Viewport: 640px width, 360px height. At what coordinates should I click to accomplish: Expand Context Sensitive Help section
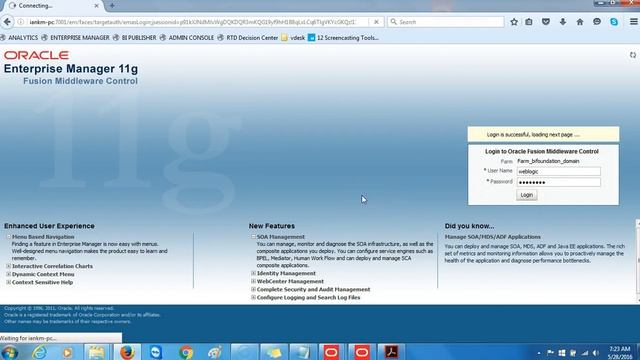[x=8, y=282]
